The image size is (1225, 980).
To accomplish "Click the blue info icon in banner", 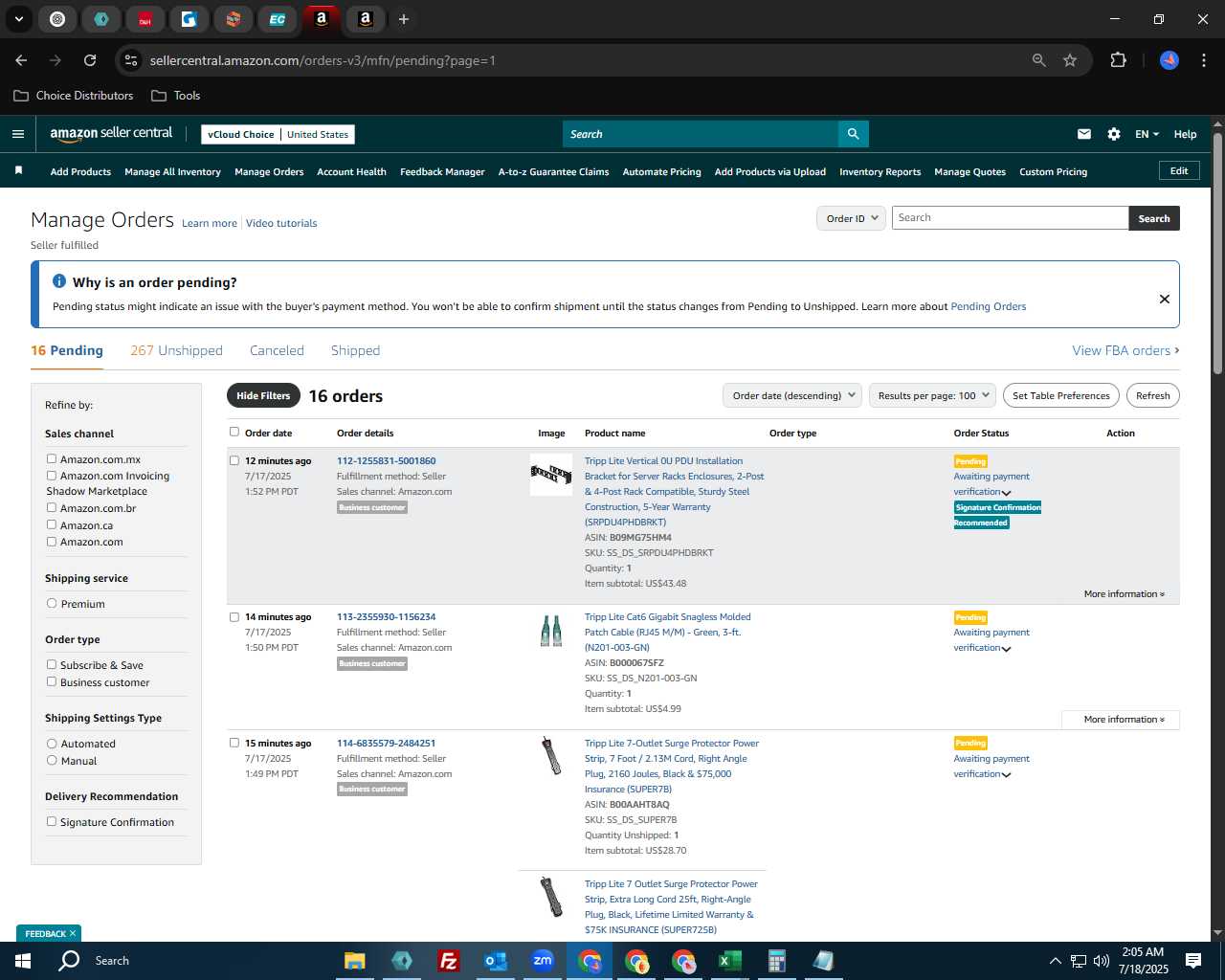I will point(59,281).
